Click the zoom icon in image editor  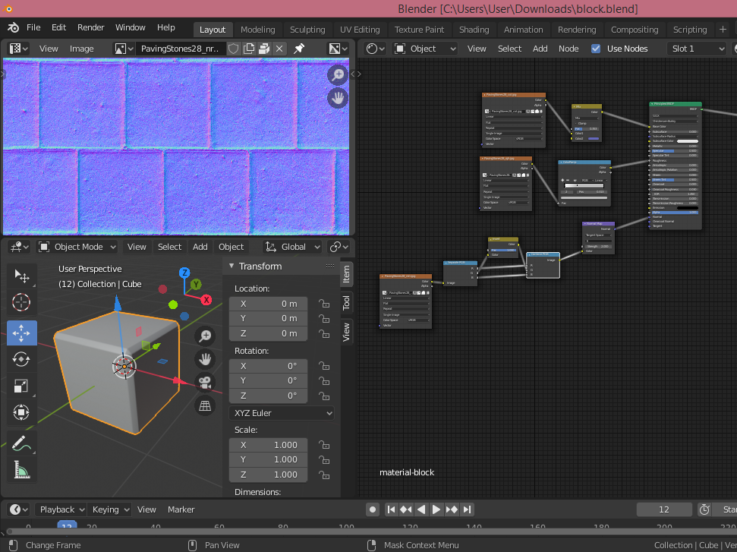337,75
